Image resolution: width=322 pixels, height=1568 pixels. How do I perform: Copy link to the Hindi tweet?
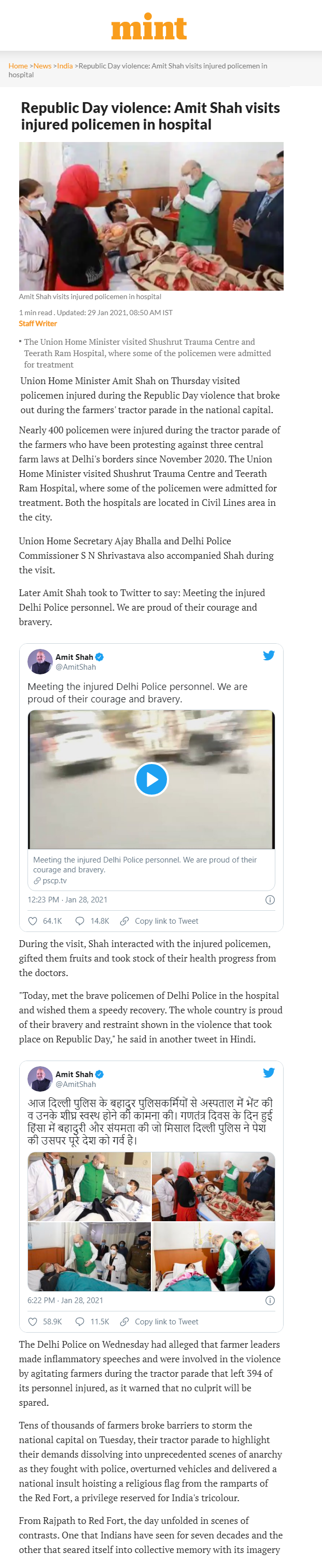tap(160, 1321)
